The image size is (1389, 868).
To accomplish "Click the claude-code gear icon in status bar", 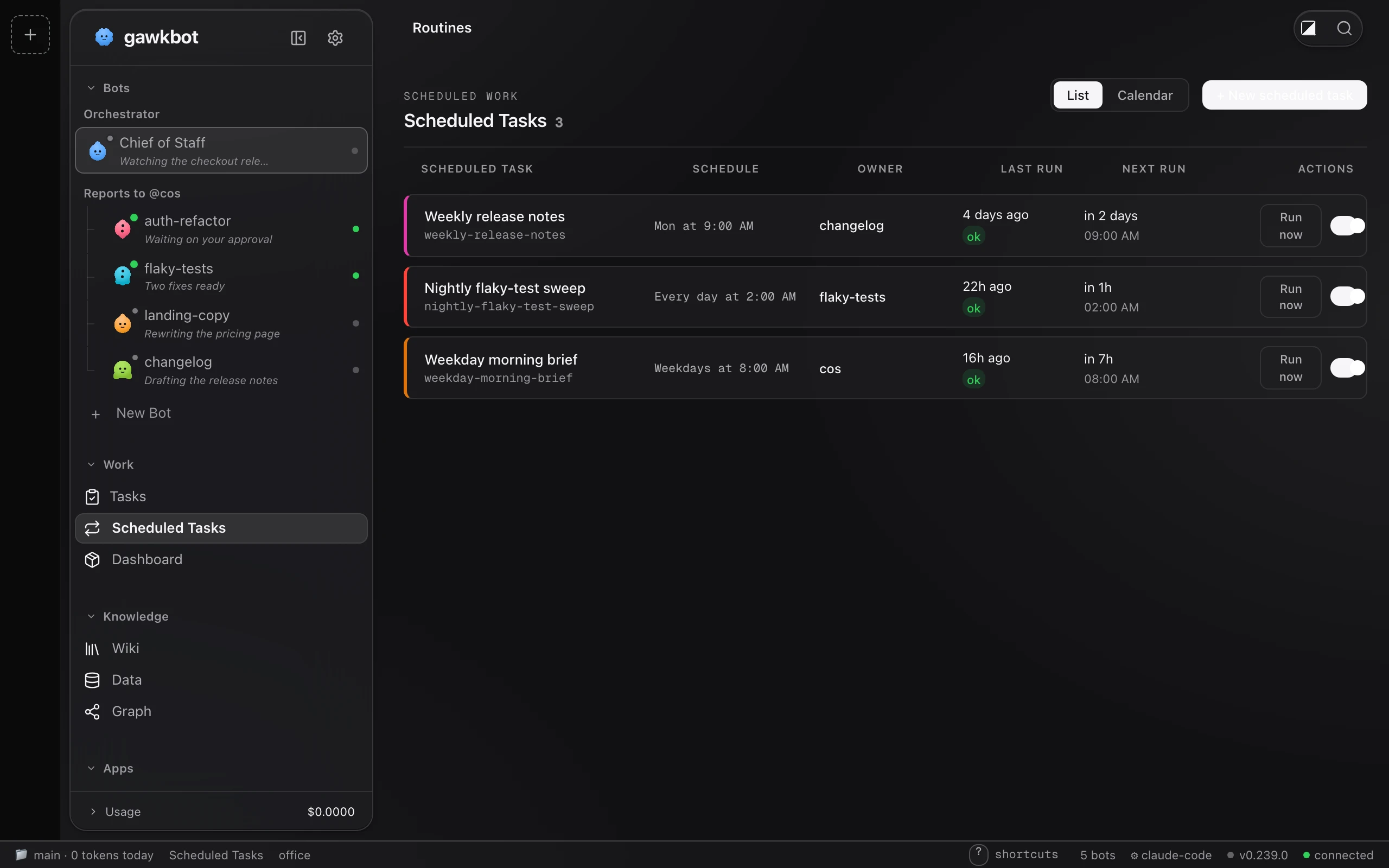I will [1134, 856].
